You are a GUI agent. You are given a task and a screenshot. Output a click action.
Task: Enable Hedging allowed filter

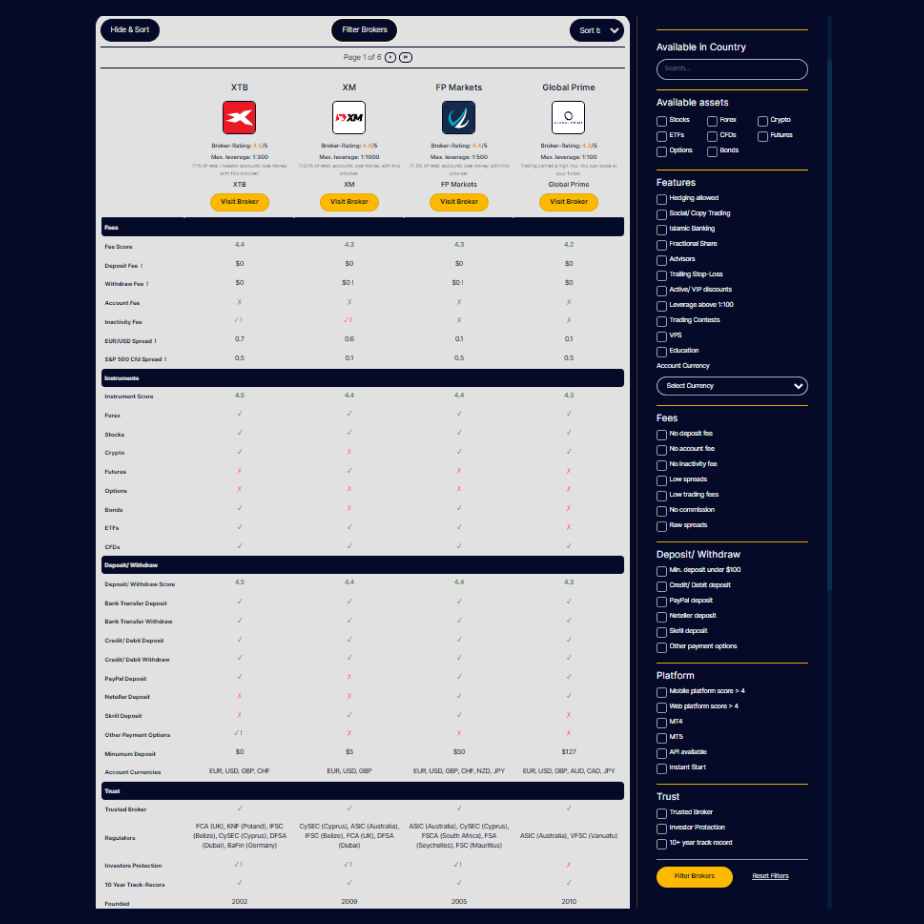pyautogui.click(x=662, y=199)
